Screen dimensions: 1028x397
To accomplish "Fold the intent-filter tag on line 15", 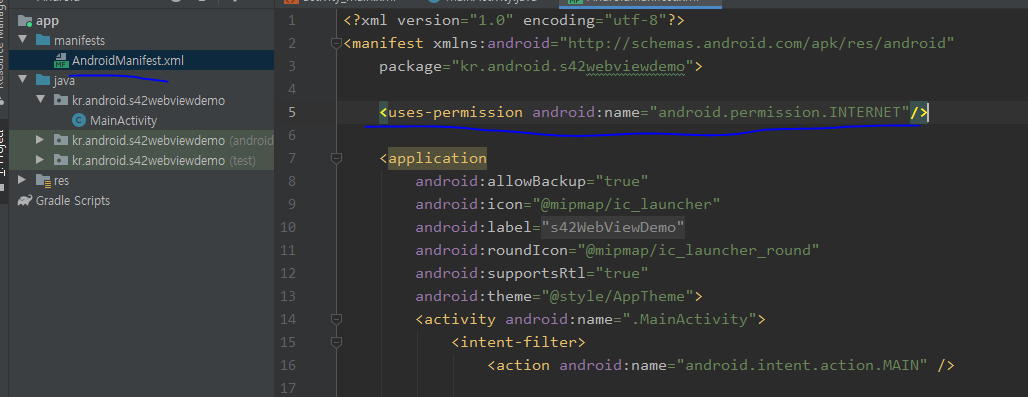I will pos(337,342).
